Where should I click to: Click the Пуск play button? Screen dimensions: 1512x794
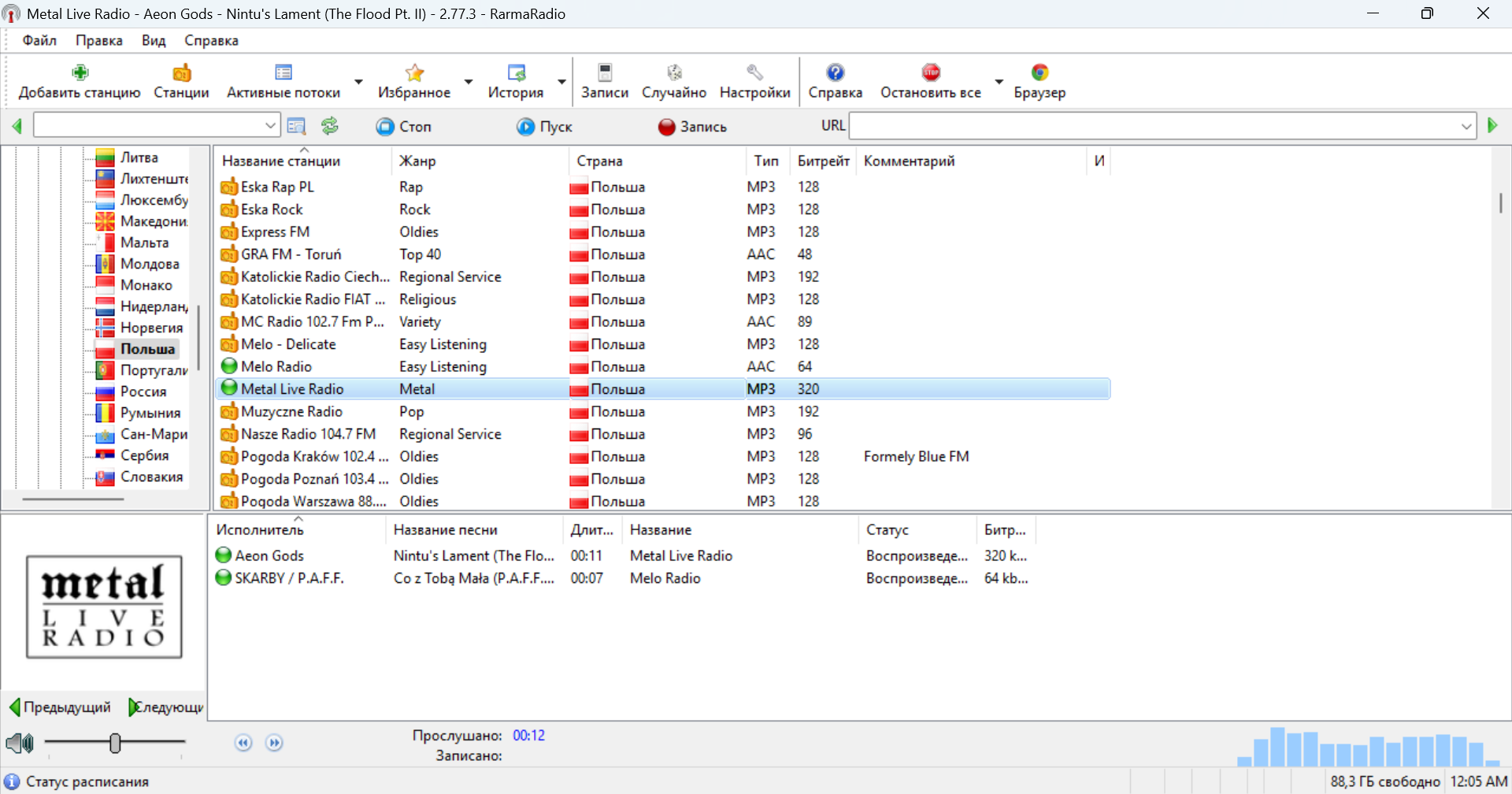point(544,127)
